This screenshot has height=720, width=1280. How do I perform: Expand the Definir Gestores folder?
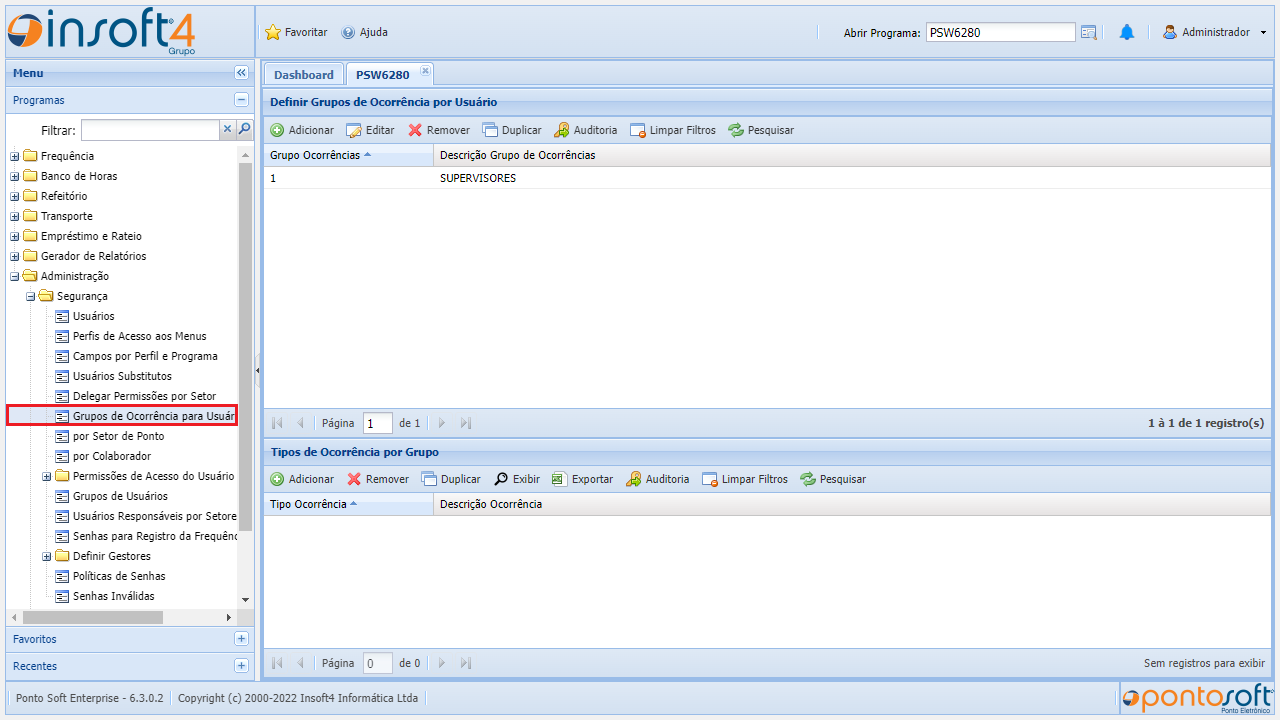(x=47, y=556)
